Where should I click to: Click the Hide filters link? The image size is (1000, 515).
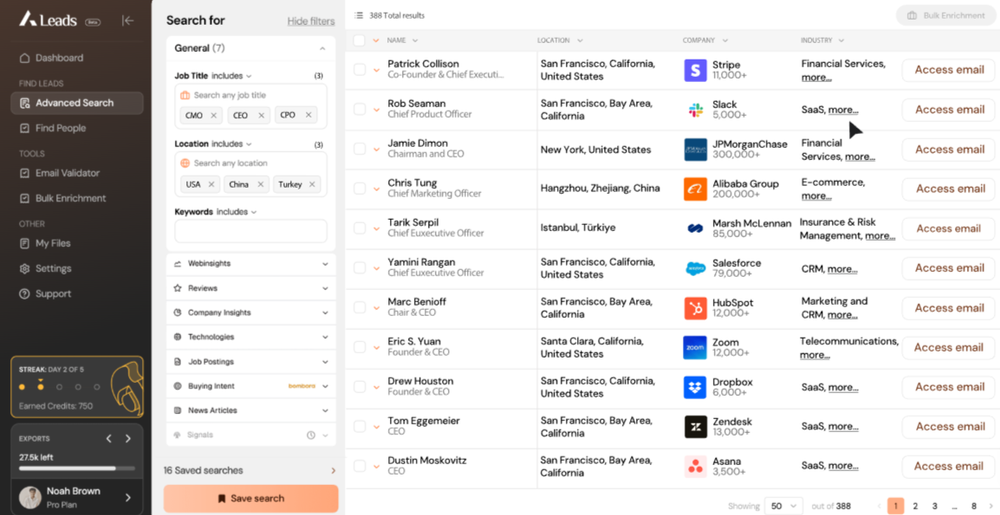coord(311,21)
